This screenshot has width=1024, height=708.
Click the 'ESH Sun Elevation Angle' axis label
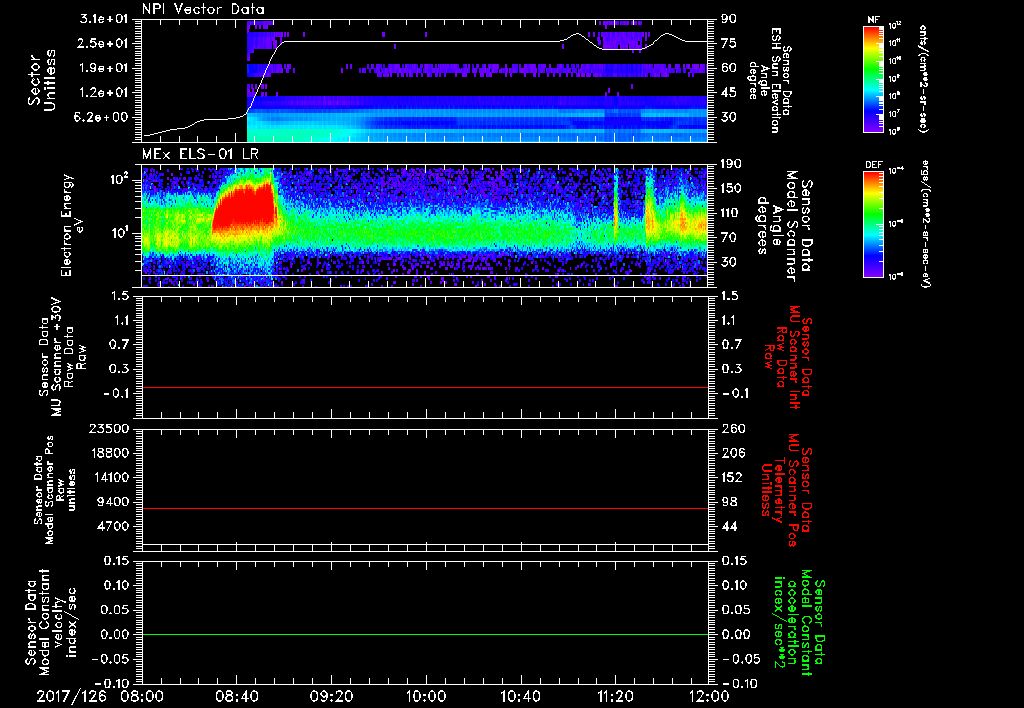click(x=771, y=79)
